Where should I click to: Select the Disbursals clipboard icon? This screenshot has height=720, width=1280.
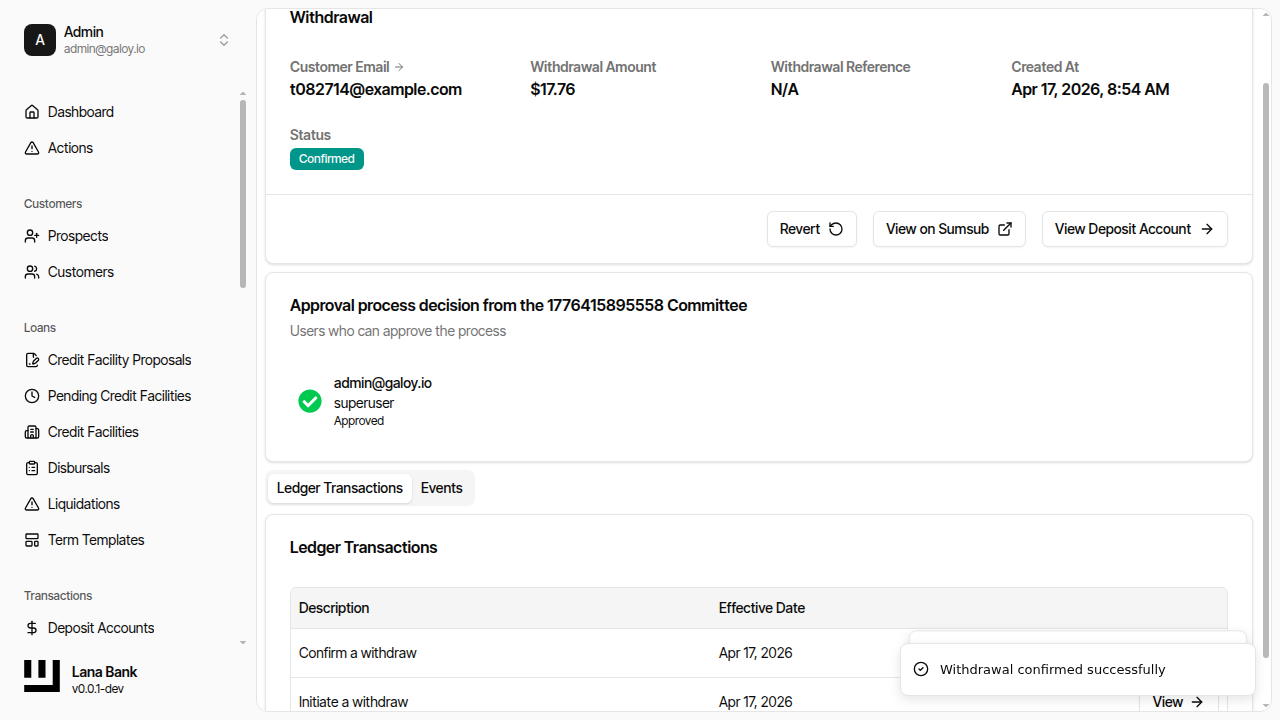(31, 467)
